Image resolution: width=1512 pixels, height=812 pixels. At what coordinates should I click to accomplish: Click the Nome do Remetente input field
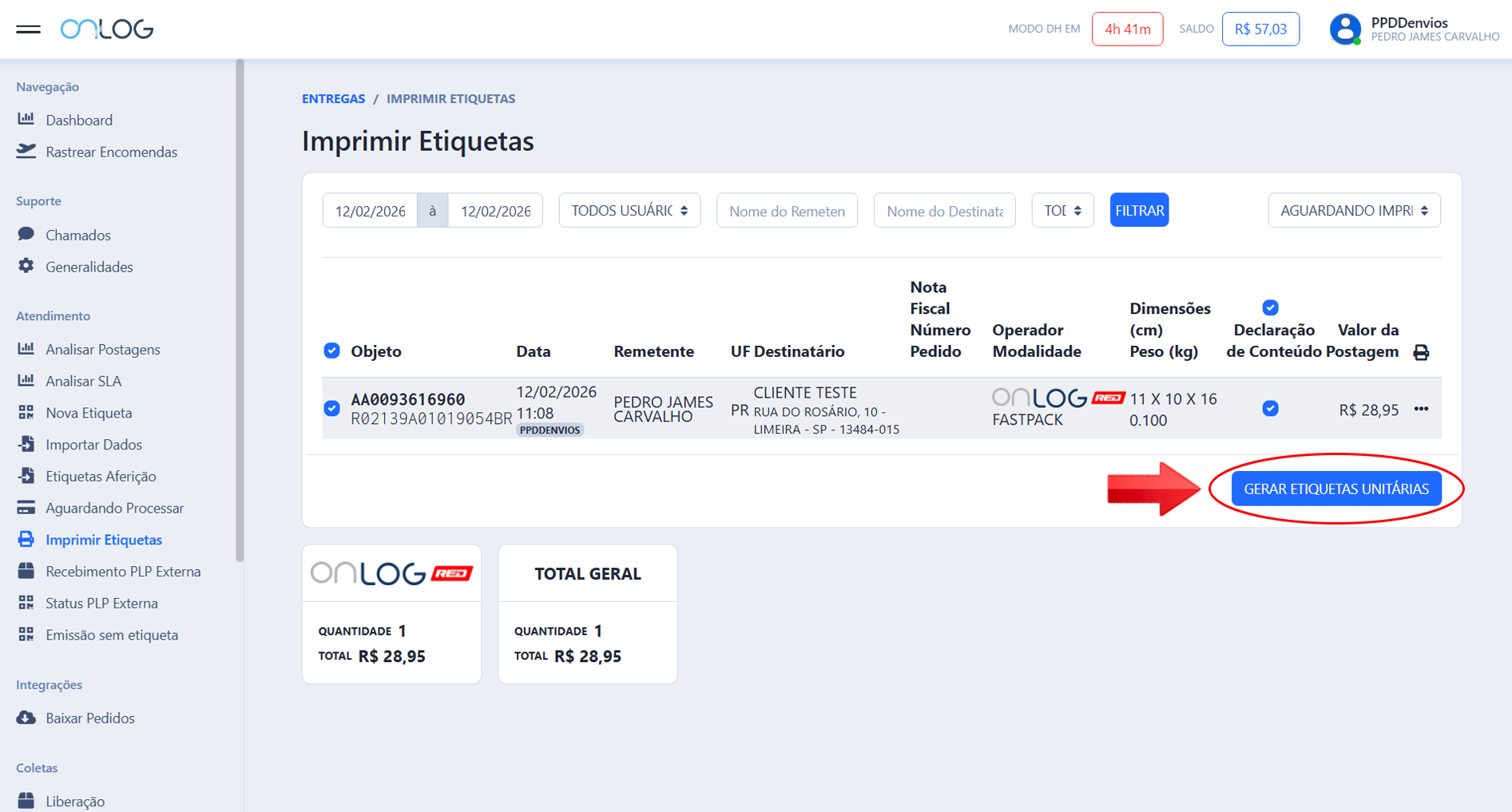click(x=787, y=211)
